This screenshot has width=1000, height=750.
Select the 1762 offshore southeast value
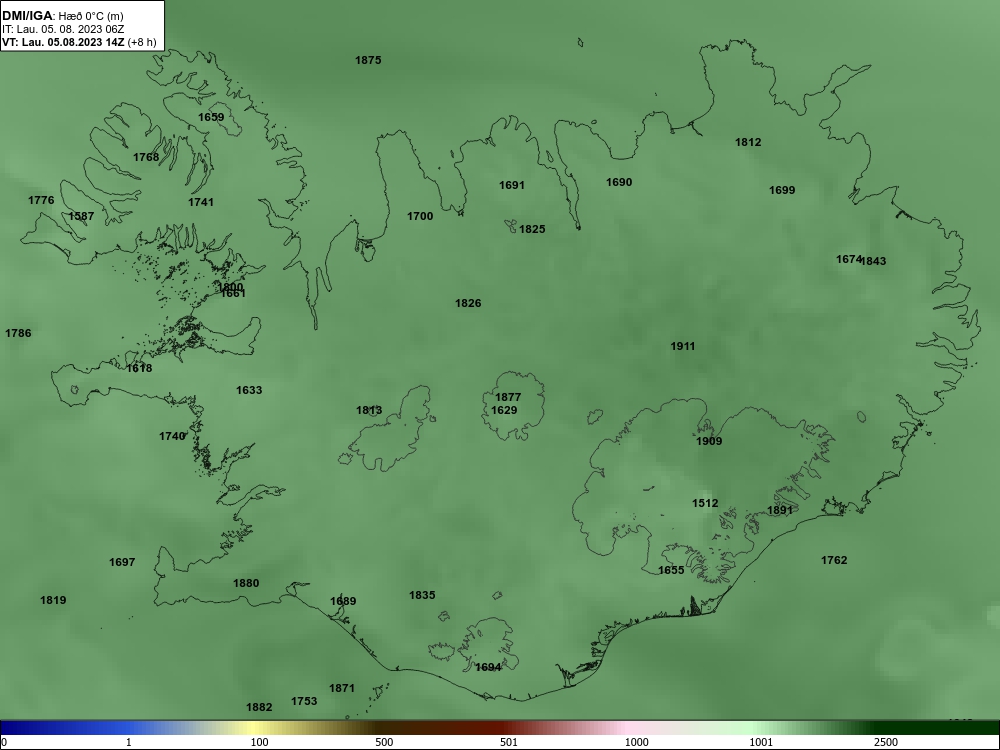pyautogui.click(x=834, y=561)
